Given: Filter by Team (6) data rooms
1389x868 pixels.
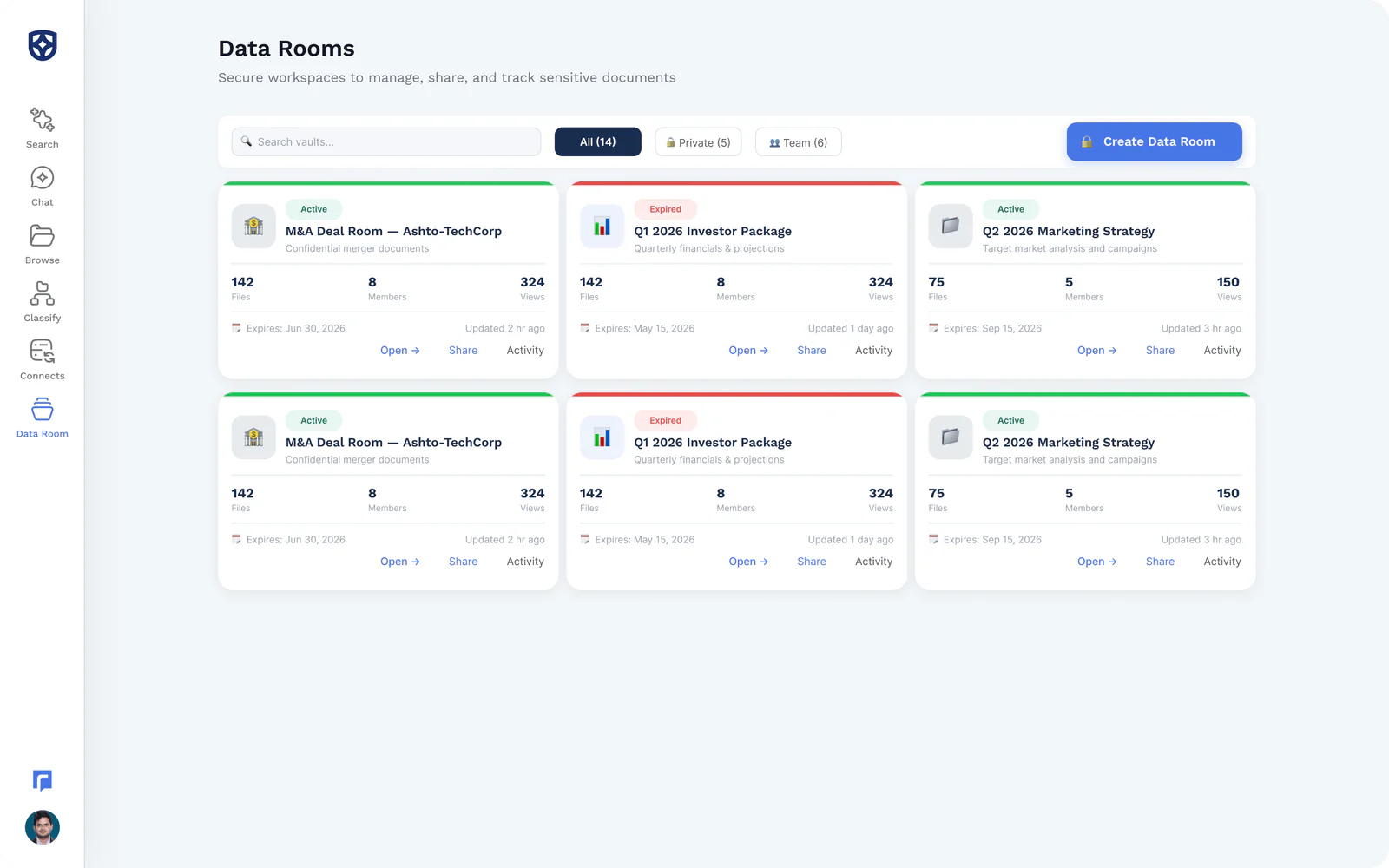Looking at the screenshot, I should [x=799, y=141].
